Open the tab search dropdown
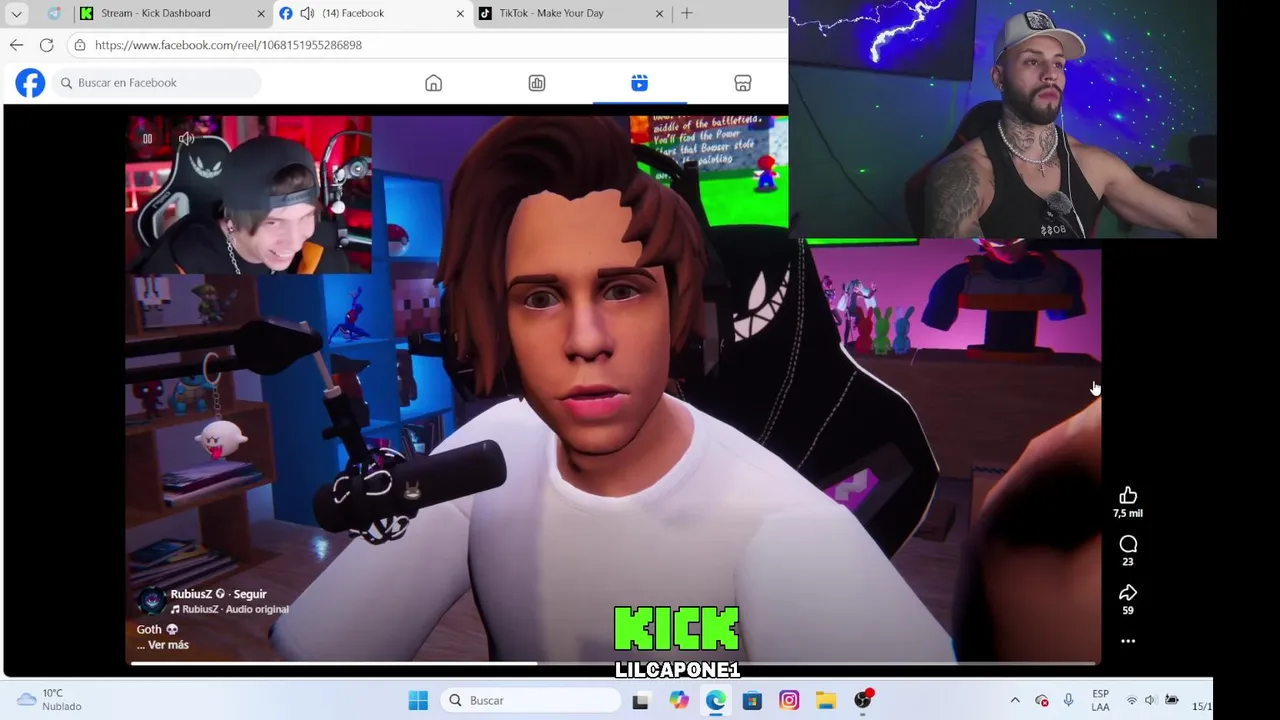Viewport: 1280px width, 720px height. (16, 14)
